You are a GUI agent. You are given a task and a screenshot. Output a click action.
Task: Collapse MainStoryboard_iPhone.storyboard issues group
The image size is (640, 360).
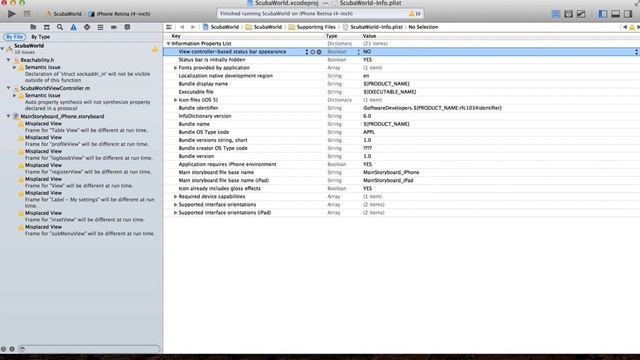pos(9,116)
